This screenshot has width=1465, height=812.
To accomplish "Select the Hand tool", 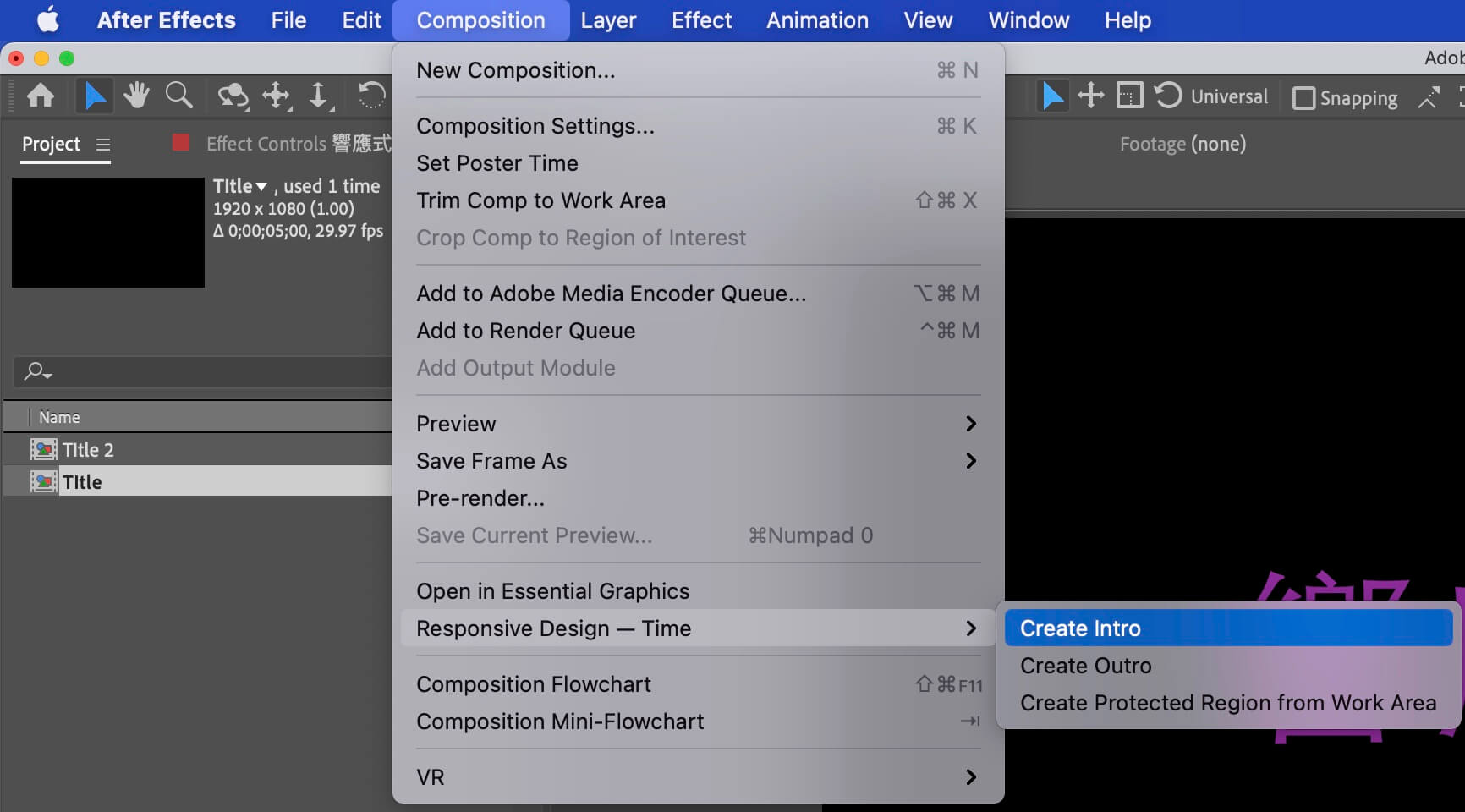I will (x=135, y=96).
